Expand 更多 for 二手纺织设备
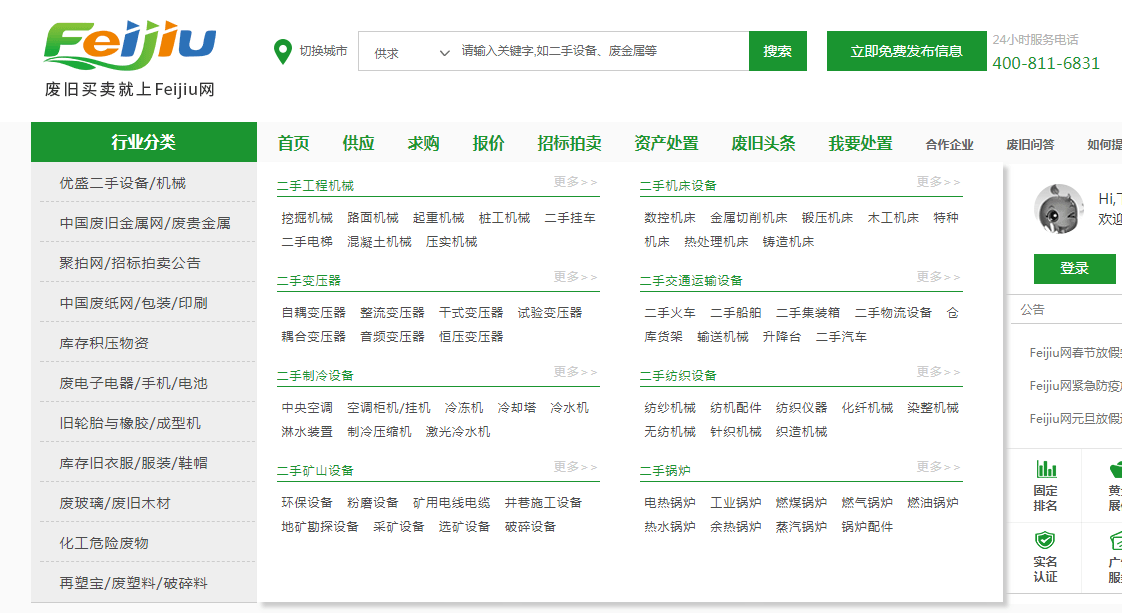The height and width of the screenshot is (613, 1122). coord(939,371)
